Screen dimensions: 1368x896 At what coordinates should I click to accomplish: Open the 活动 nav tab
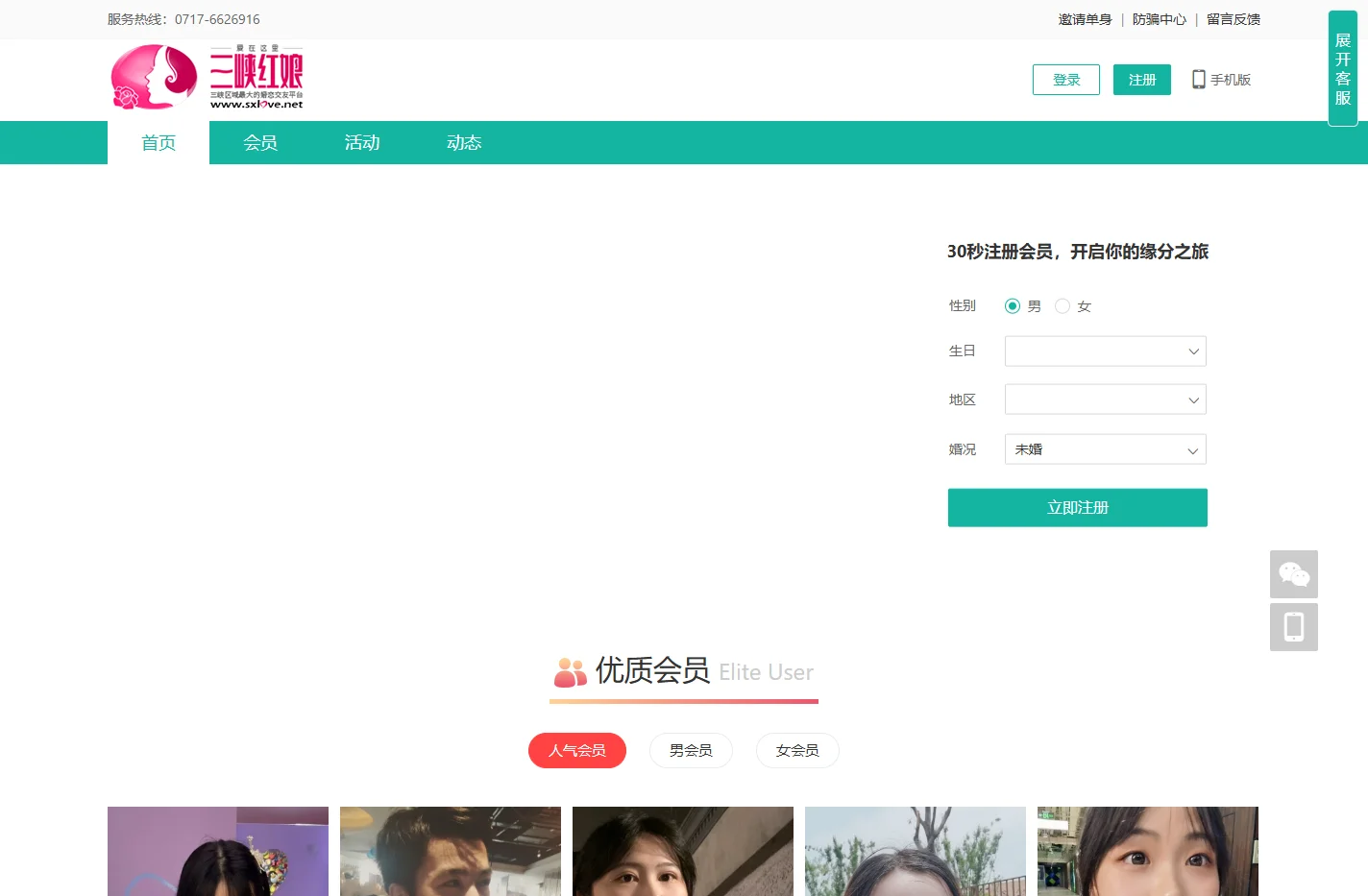(362, 143)
